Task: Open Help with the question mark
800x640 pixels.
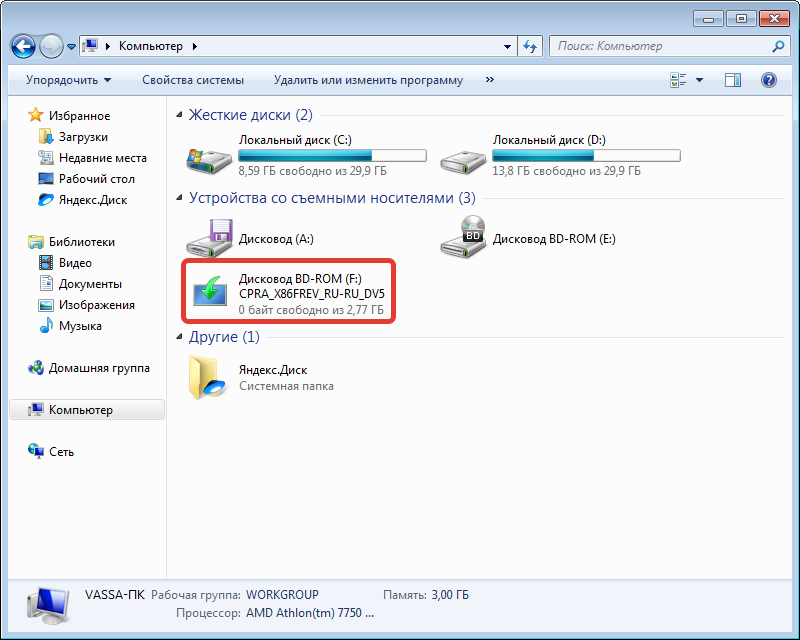Action: coord(769,80)
